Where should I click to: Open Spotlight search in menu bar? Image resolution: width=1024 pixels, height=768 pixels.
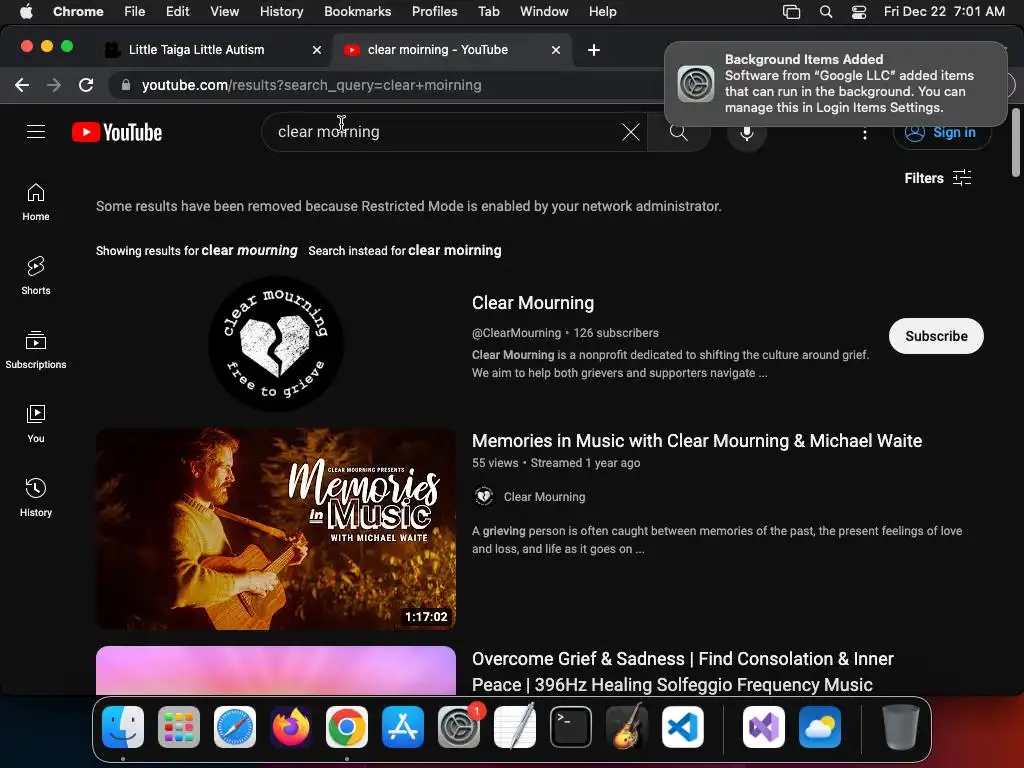[x=825, y=11]
